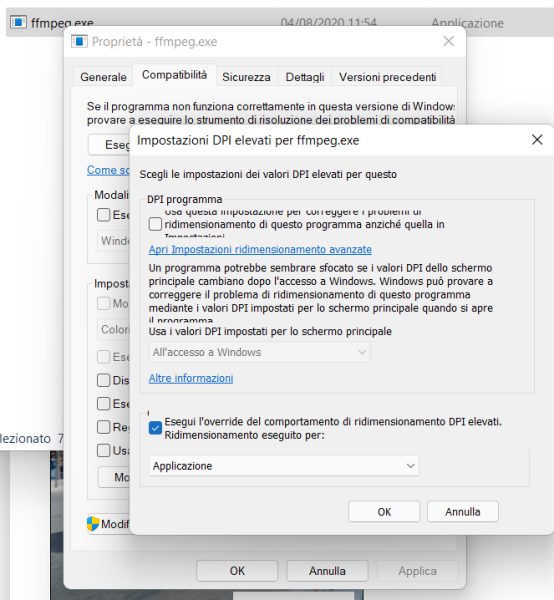The width and height of the screenshot is (554, 600).
Task: Click the shield icon on Modifica button
Action: pos(93,524)
